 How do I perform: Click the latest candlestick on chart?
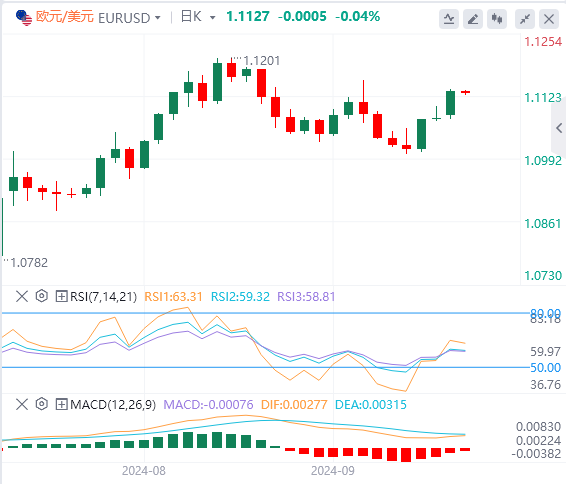(466, 92)
